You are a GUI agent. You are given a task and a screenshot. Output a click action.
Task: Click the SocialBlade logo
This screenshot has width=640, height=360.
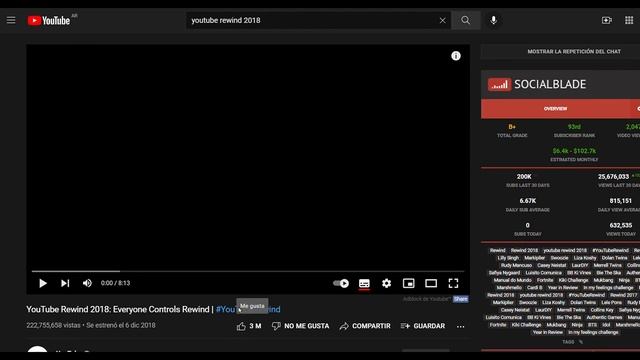tap(537, 84)
